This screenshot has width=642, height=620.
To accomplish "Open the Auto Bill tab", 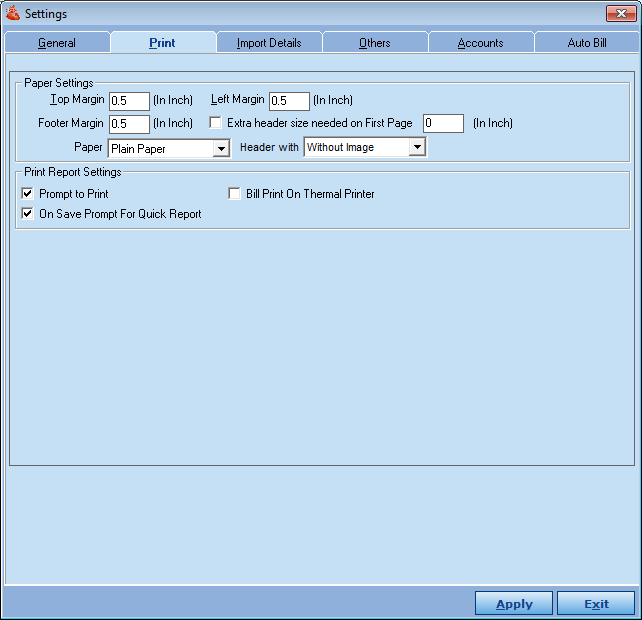I will tap(587, 43).
